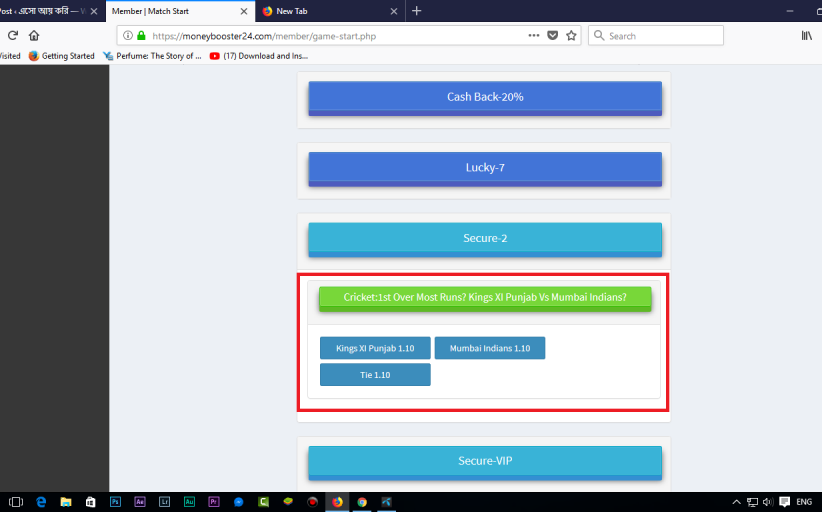Go to the Firefox home page
822x512 pixels.
pyautogui.click(x=34, y=35)
